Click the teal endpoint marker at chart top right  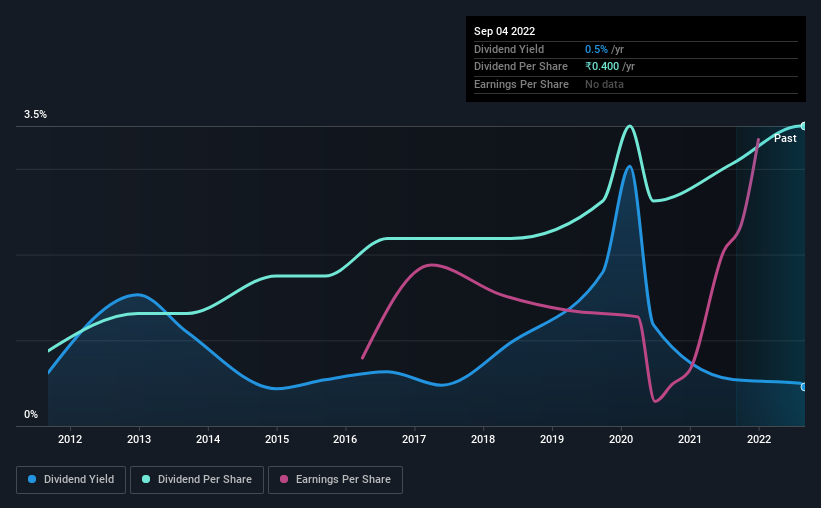coord(804,126)
